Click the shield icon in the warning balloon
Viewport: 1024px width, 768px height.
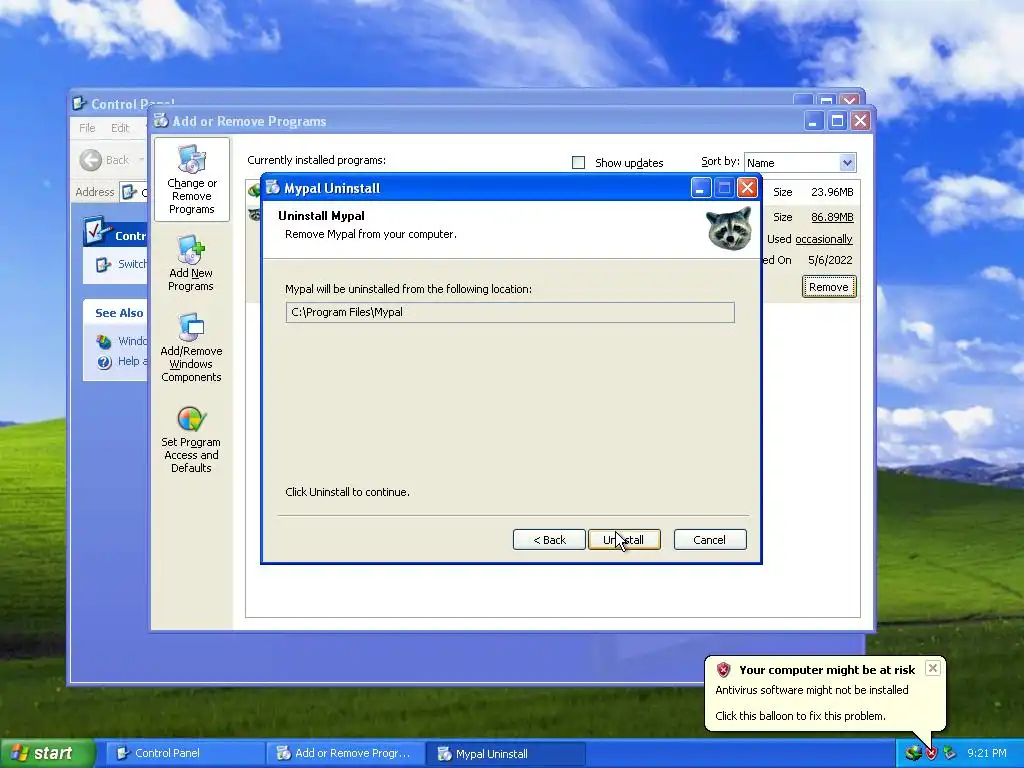724,669
